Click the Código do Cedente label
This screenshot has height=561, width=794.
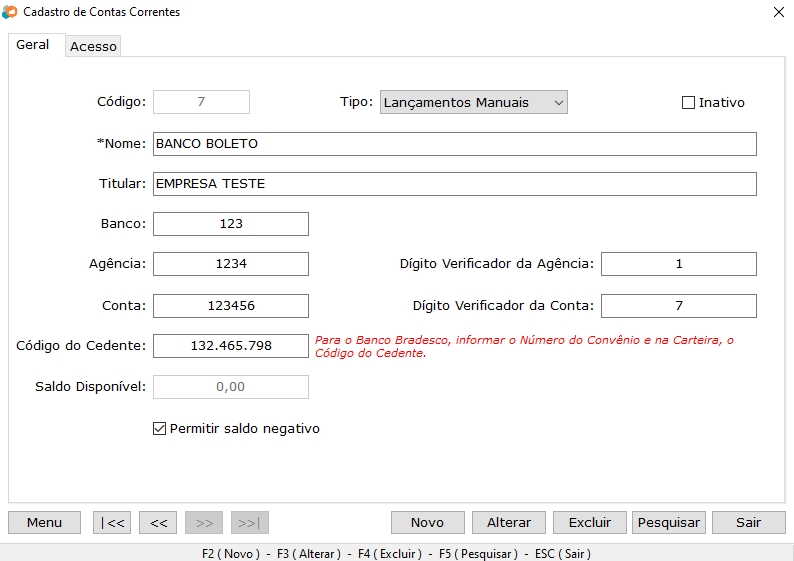click(x=81, y=346)
